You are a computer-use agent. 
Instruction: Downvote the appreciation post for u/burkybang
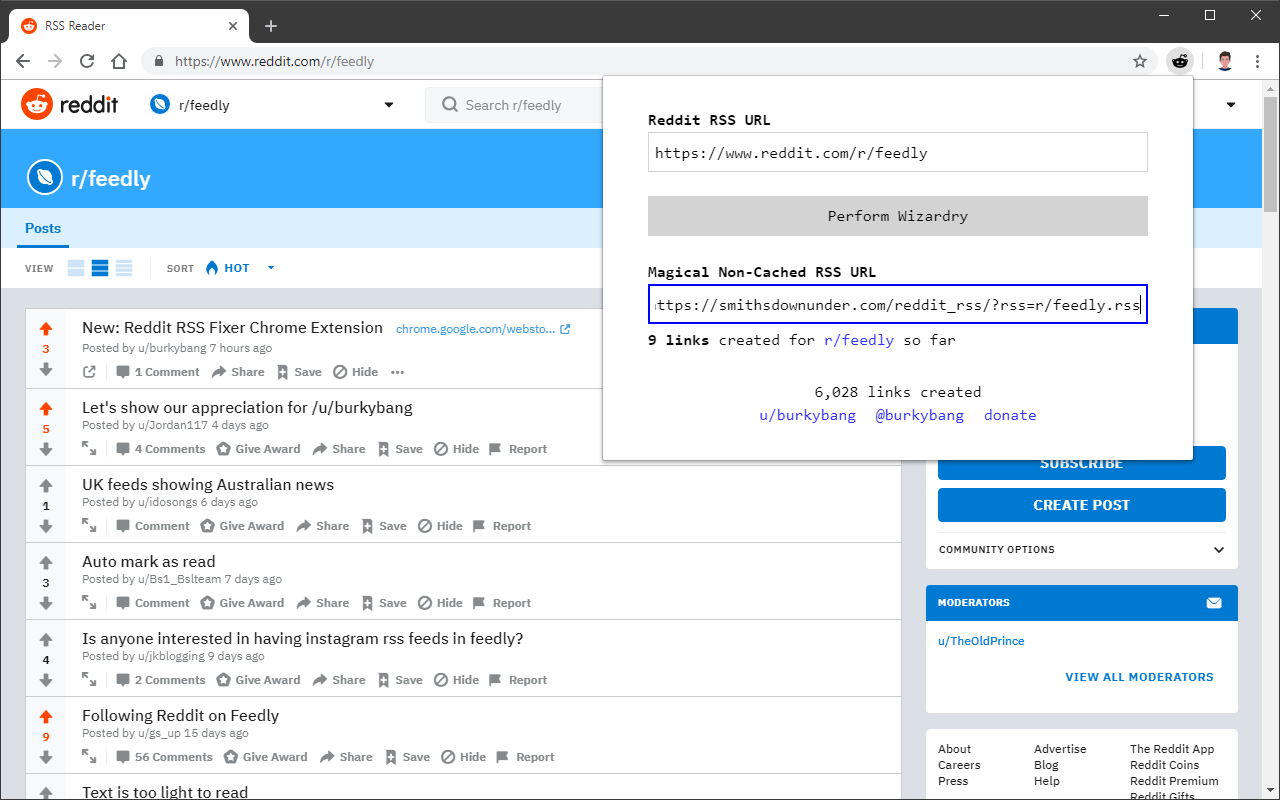pyautogui.click(x=46, y=448)
